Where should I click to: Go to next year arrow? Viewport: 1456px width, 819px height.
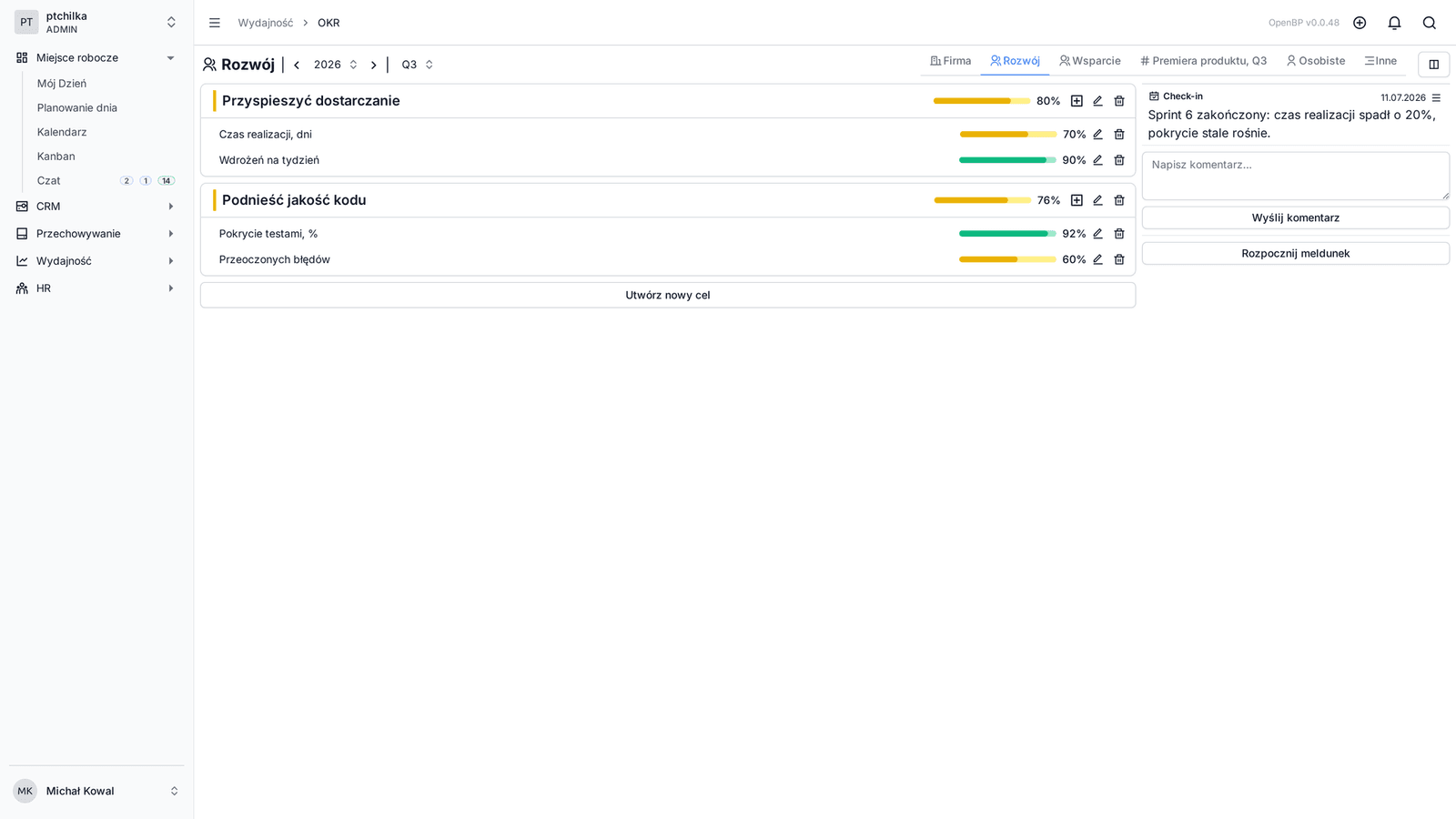pyautogui.click(x=373, y=65)
